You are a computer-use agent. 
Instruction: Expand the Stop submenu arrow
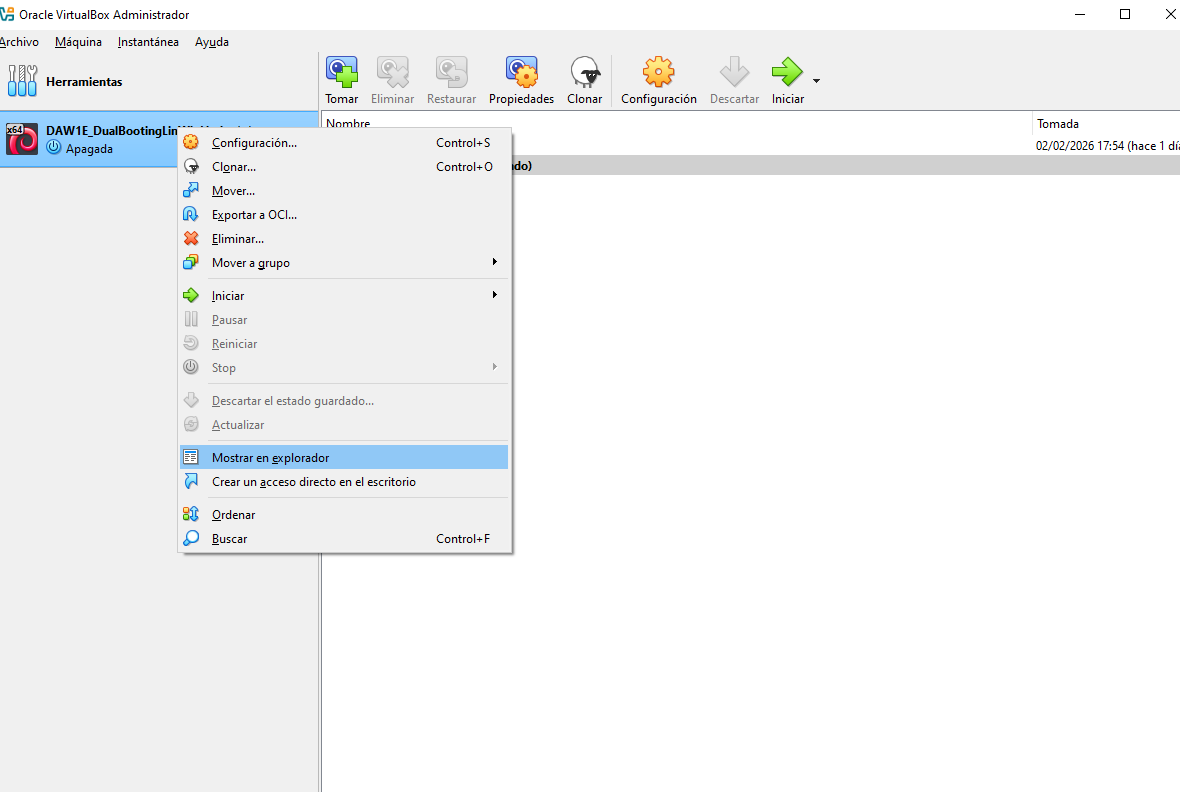tap(494, 367)
